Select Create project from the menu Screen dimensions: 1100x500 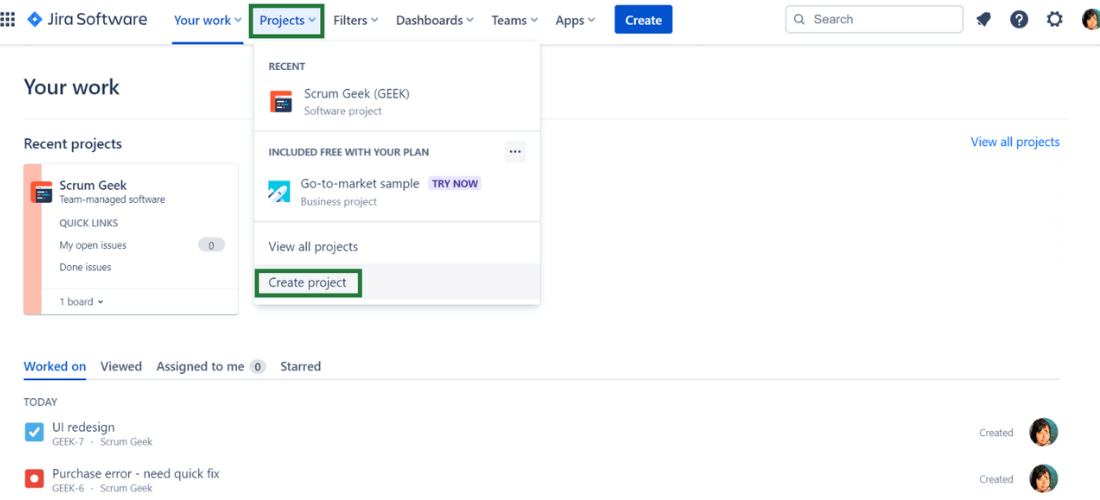pyautogui.click(x=307, y=283)
